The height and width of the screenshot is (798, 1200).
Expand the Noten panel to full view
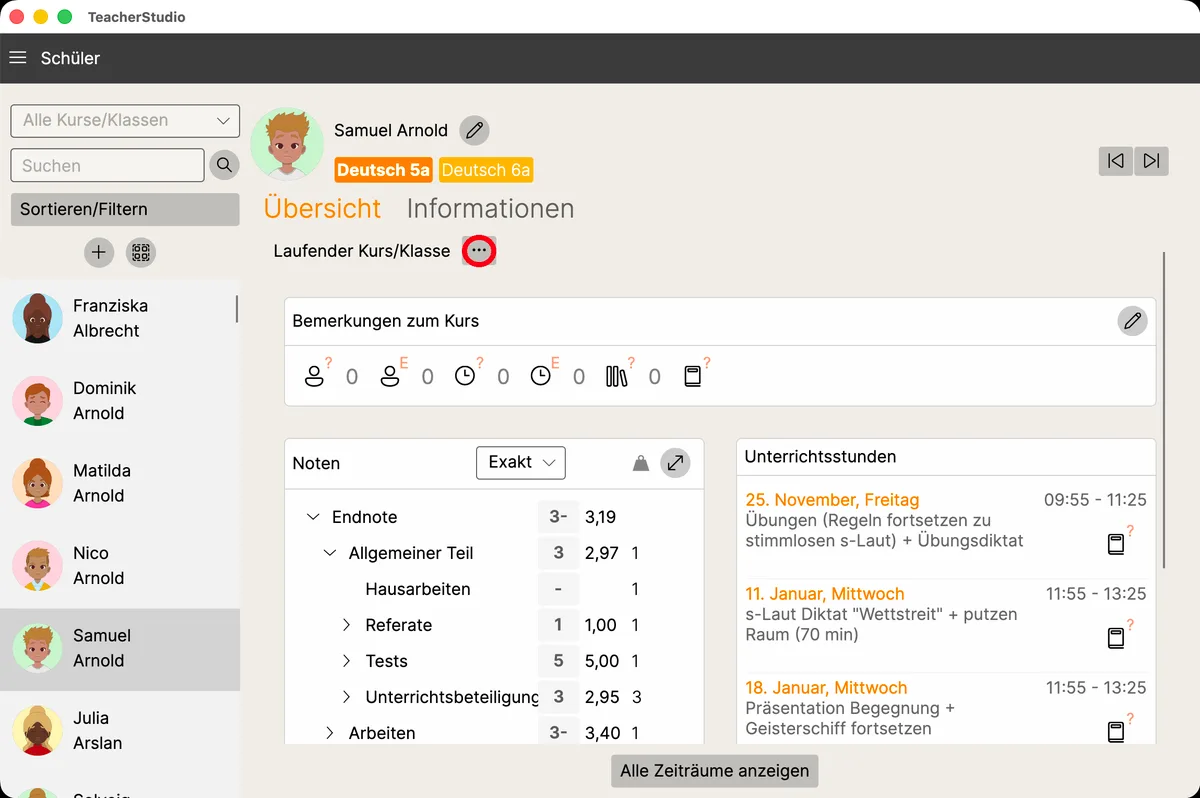point(676,463)
